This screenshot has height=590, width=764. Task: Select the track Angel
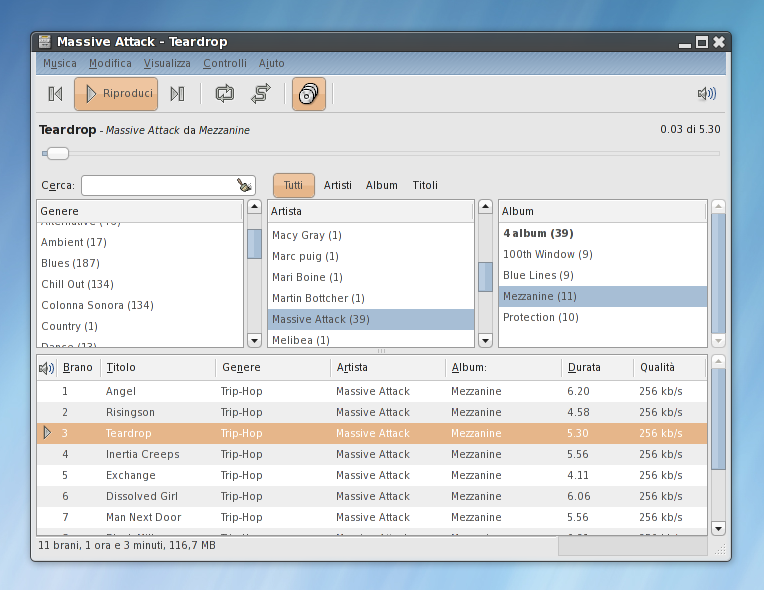[372, 391]
